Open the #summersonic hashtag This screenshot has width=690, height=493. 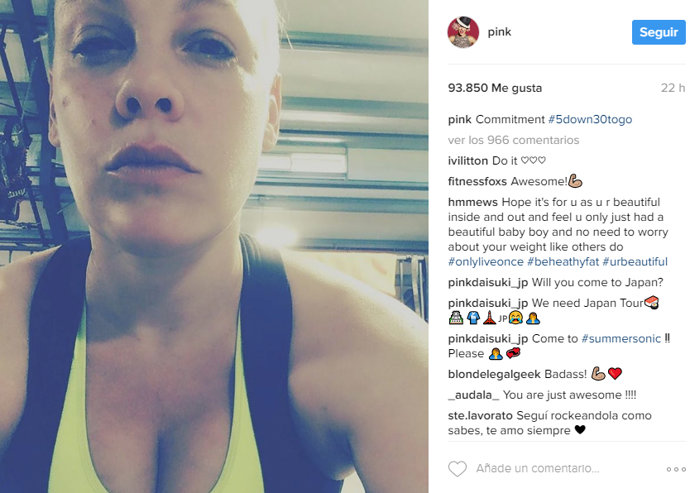tap(621, 338)
